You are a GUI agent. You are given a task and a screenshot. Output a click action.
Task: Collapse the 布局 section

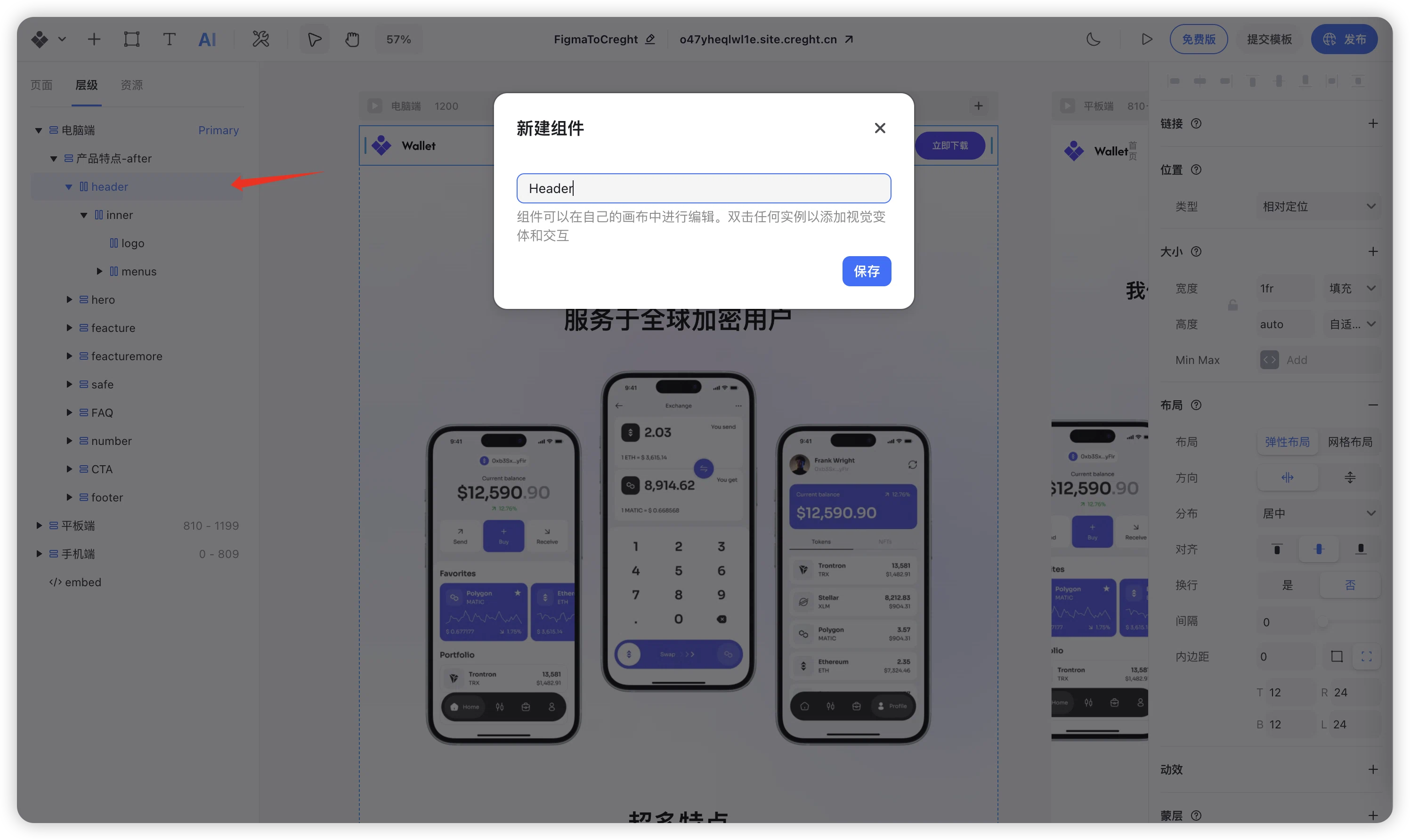coord(1373,405)
